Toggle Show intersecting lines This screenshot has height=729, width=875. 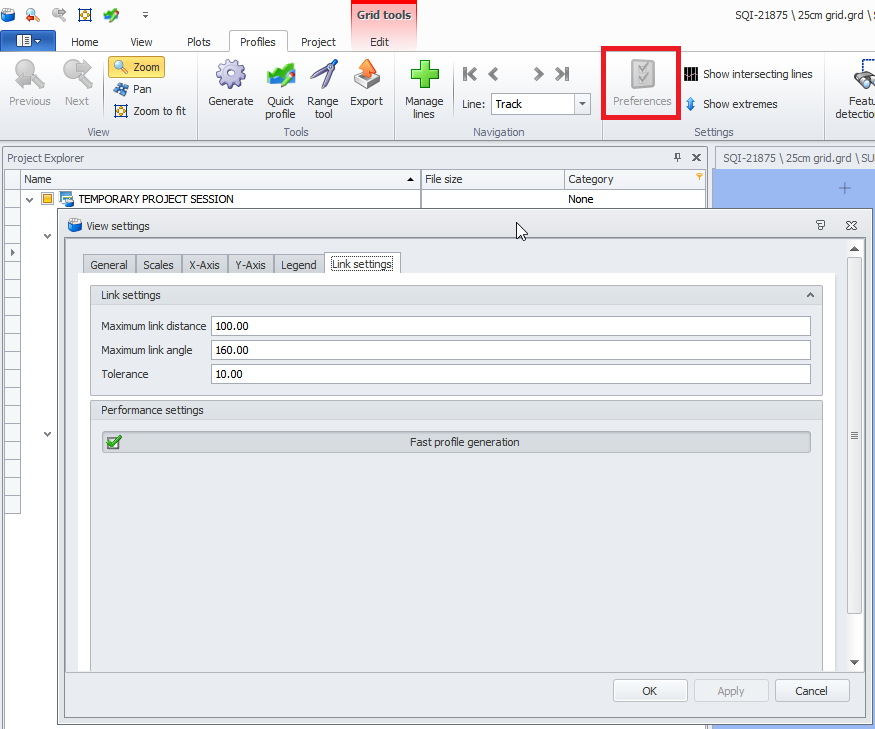coord(747,74)
